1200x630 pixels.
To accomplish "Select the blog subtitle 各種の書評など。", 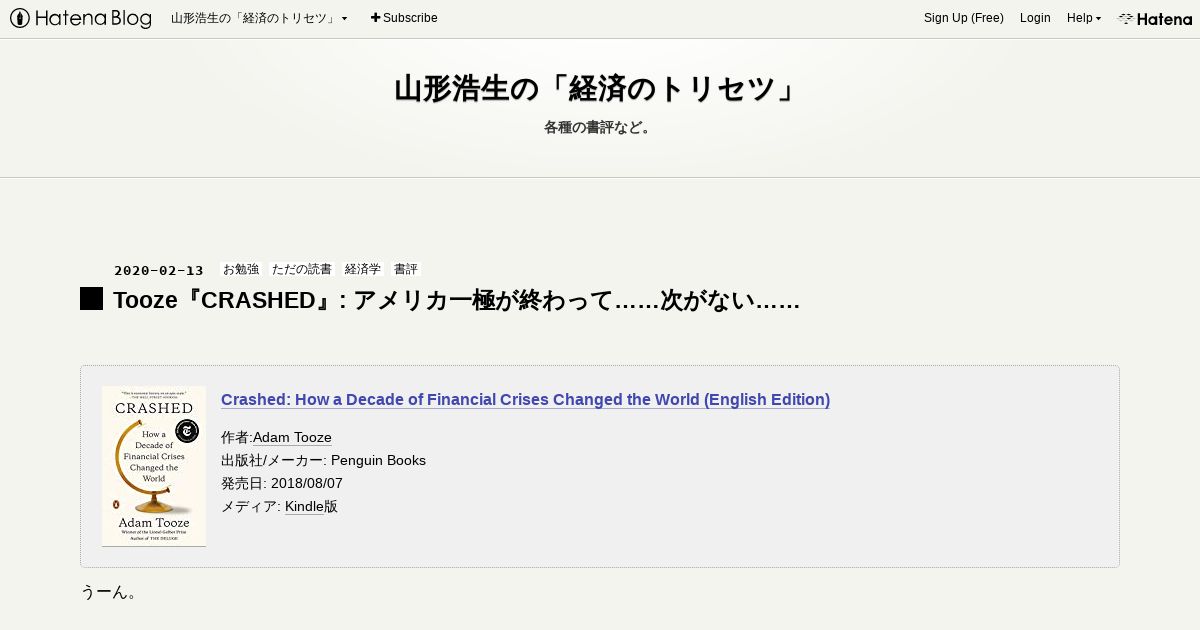I will tap(599, 127).
